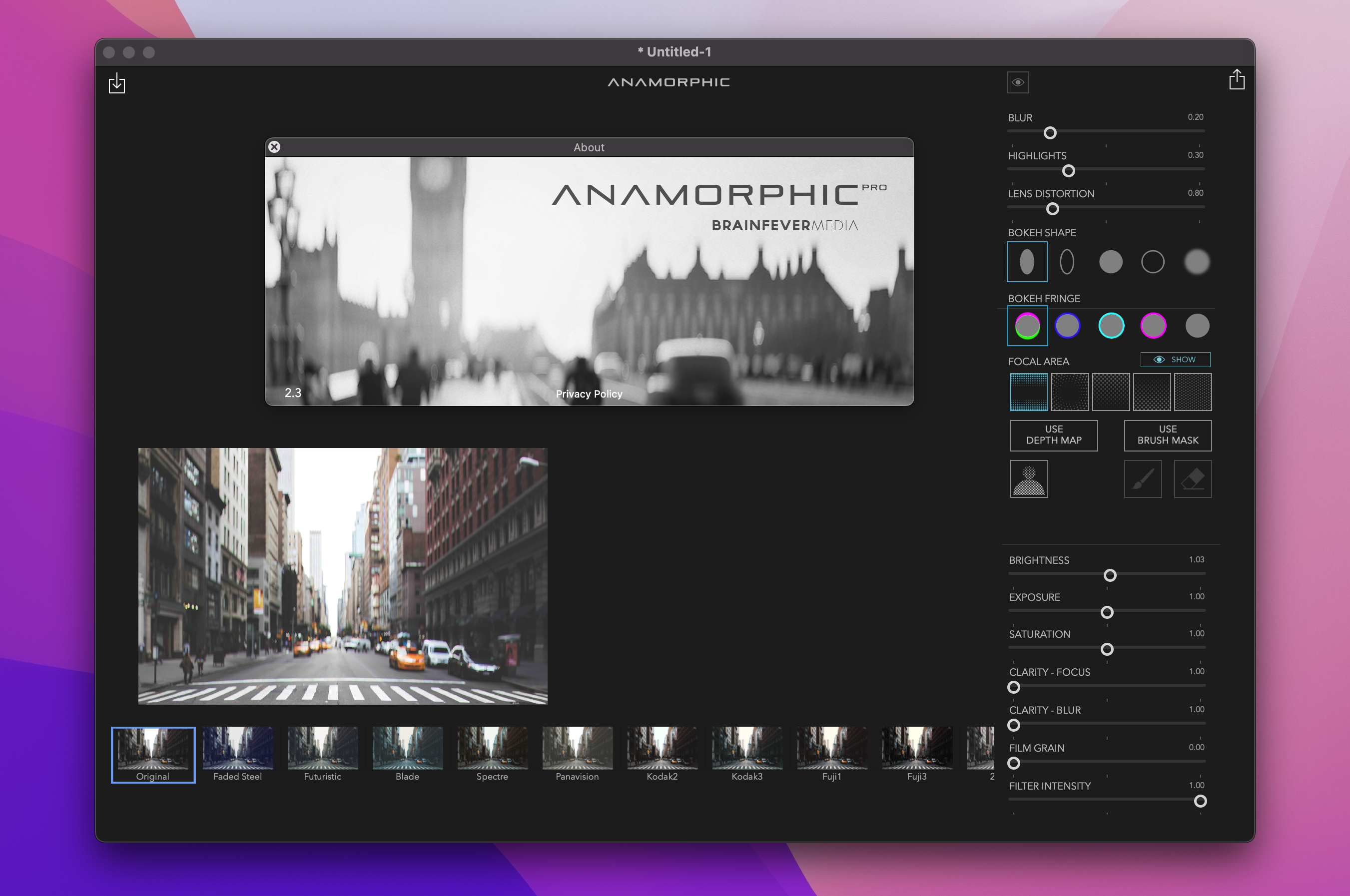The height and width of the screenshot is (896, 1350).
Task: Choose the soft blurred circle bokeh shape
Action: 1196,262
